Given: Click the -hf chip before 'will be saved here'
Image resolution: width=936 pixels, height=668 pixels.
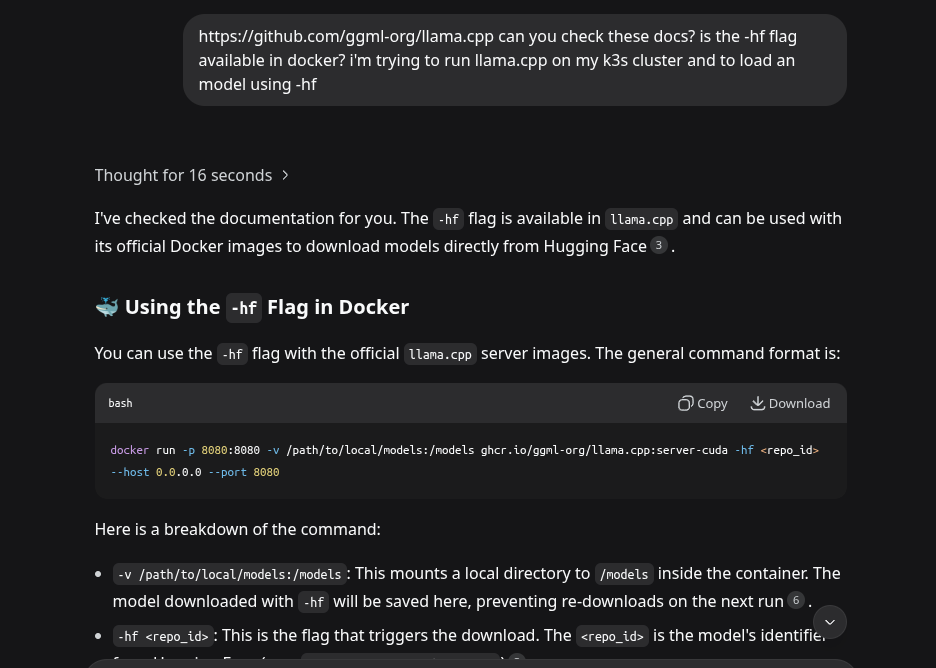Looking at the screenshot, I should tap(314, 602).
